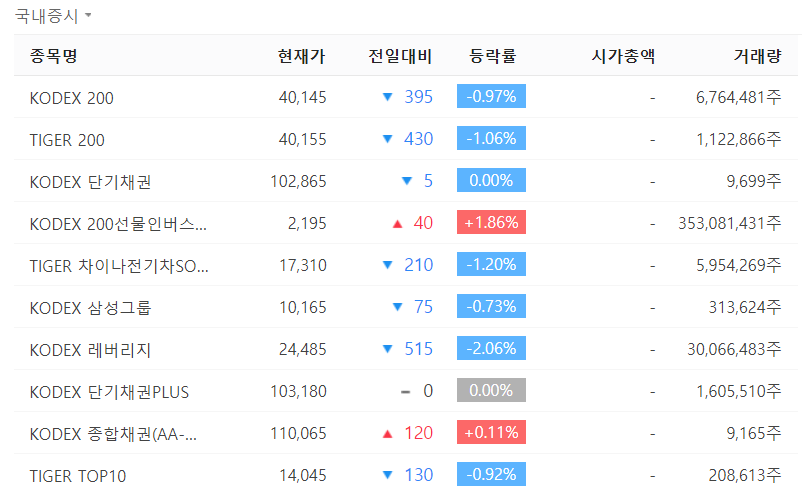Click volume 208,613주
Viewport: 809px width, 494px height.
[x=745, y=475]
